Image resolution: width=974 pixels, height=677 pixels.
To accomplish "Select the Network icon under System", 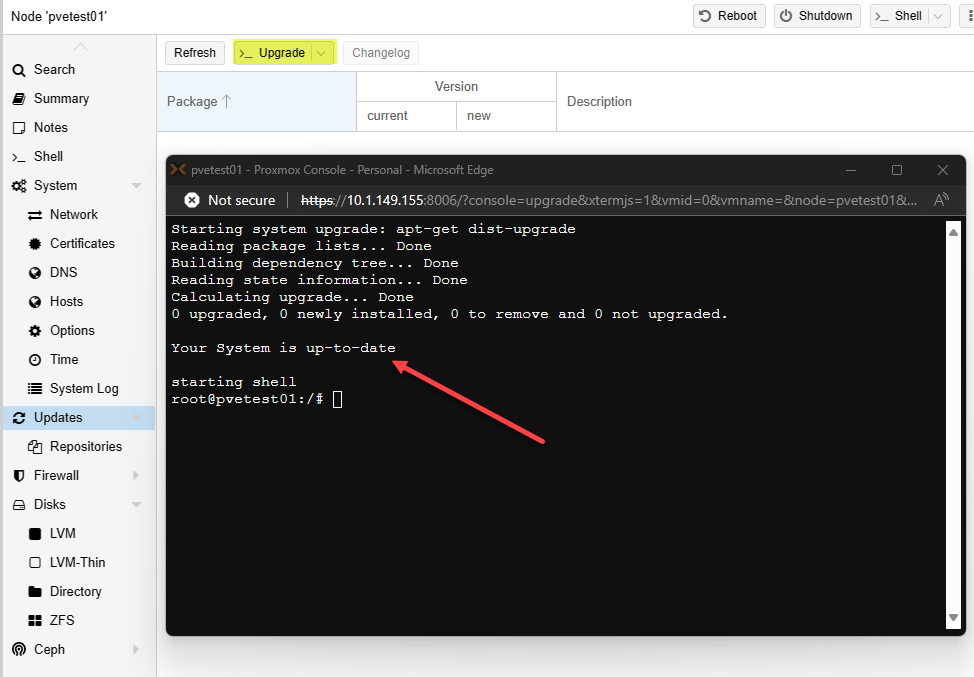I will point(35,215).
